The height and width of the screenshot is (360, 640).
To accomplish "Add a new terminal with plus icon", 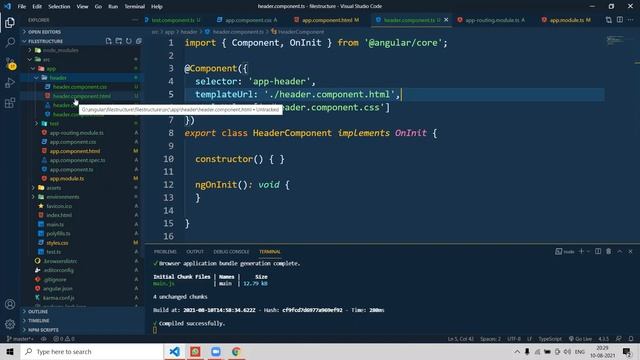I will (x=581, y=251).
